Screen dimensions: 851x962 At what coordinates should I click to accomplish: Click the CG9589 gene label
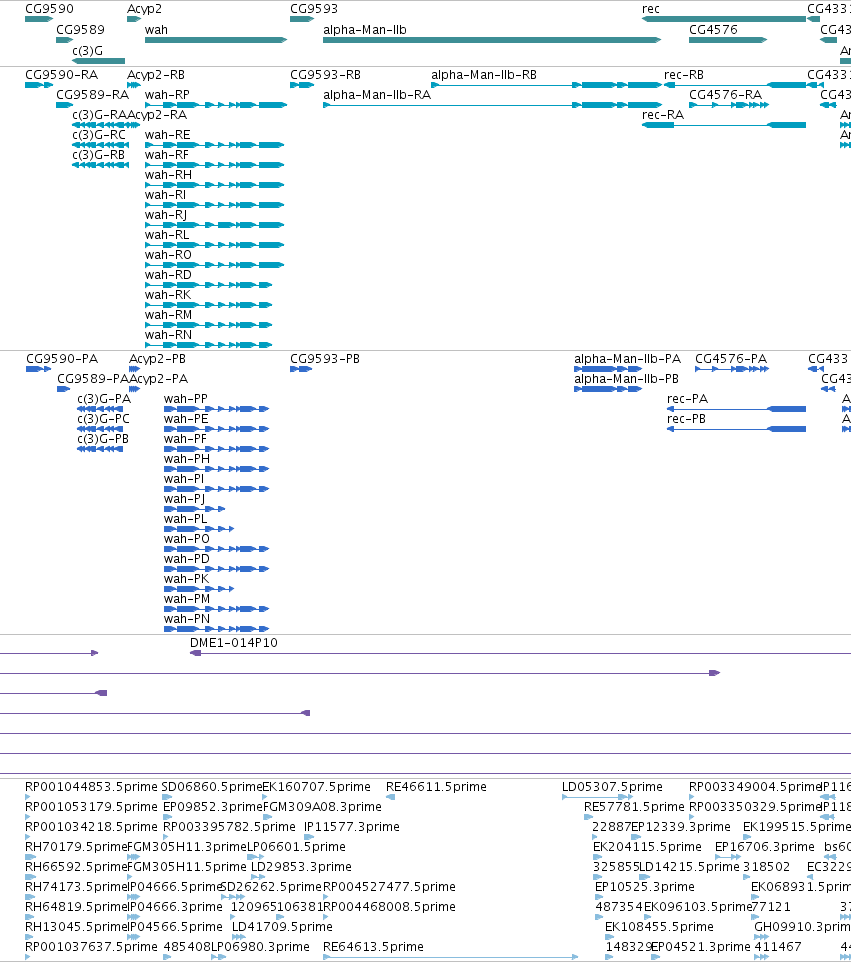coord(80,30)
